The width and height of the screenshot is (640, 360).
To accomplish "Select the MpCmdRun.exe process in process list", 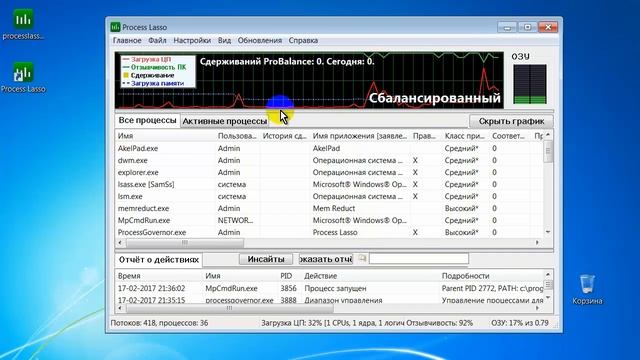I will coord(329,220).
